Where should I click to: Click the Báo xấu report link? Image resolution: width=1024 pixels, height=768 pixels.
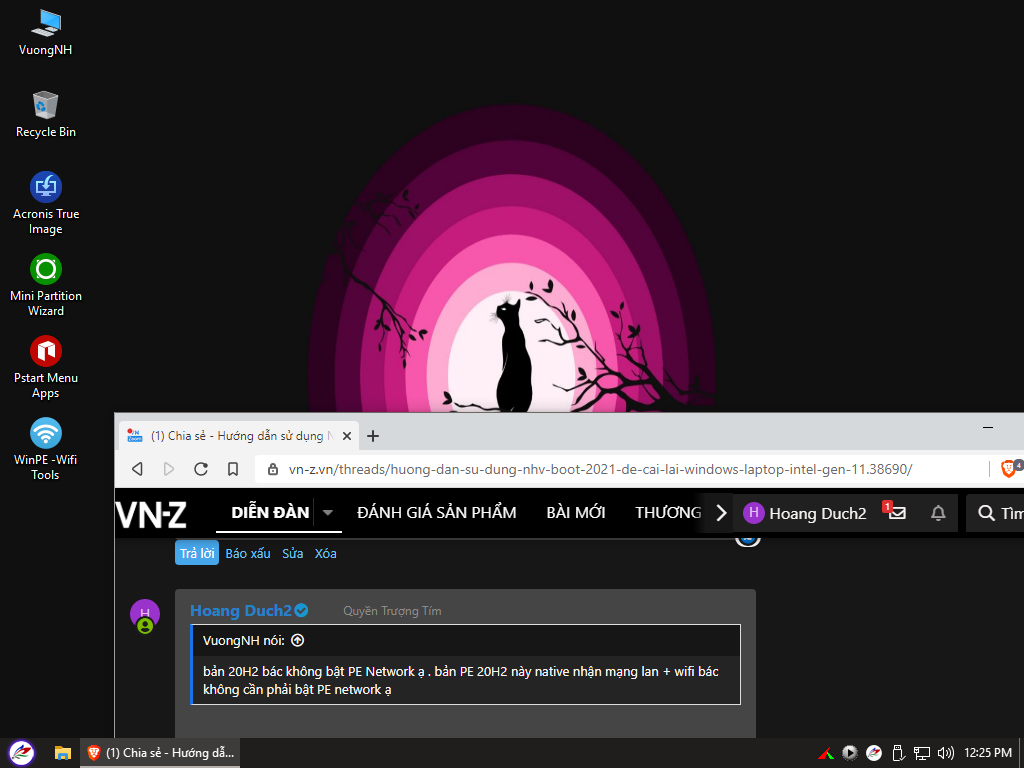[248, 553]
